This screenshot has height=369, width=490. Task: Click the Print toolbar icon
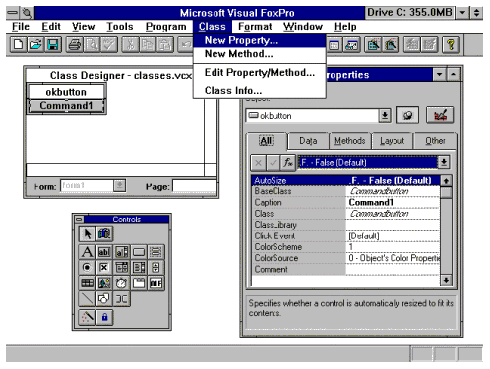tap(75, 45)
